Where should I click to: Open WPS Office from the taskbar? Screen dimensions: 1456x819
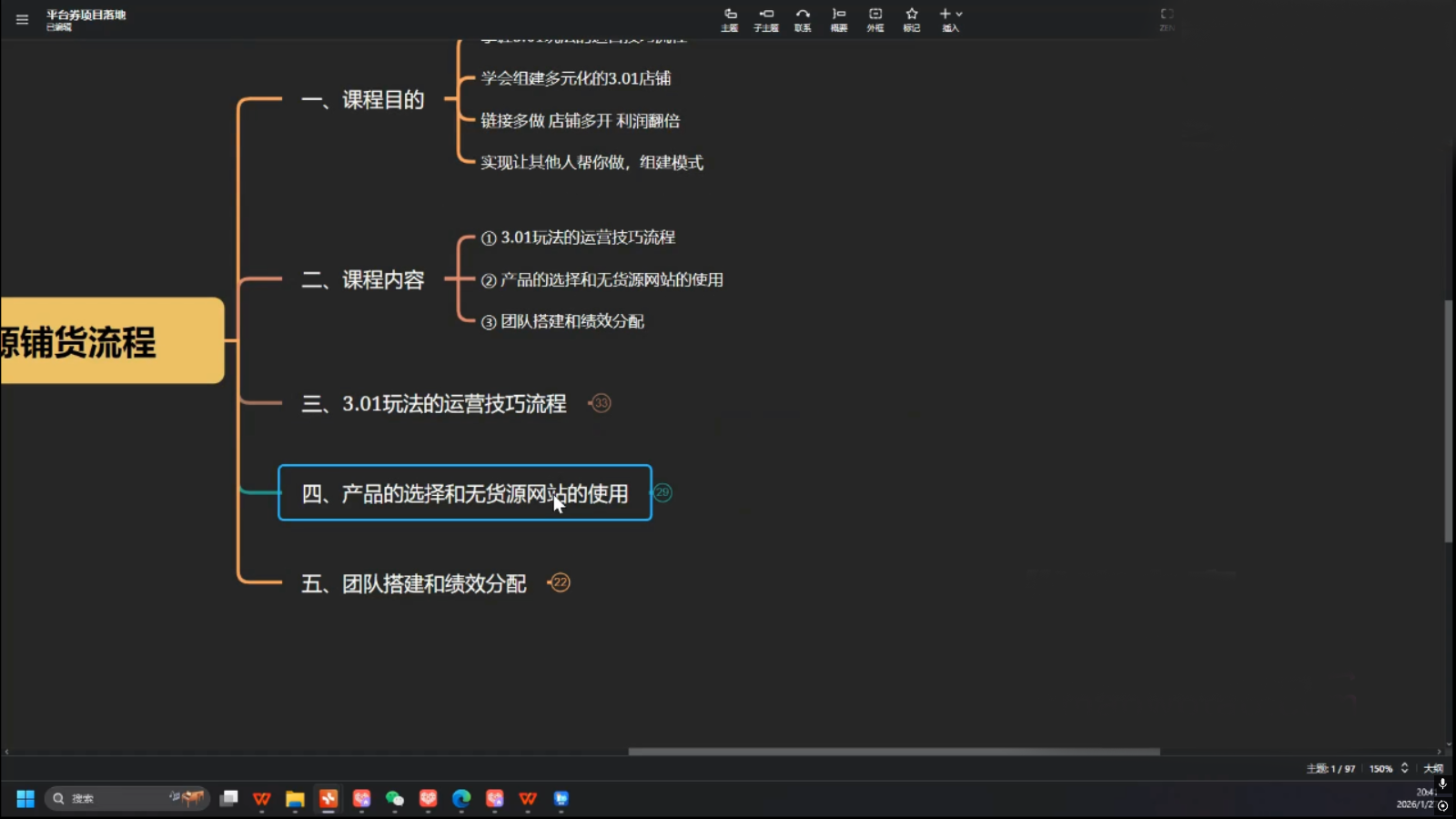click(x=263, y=798)
